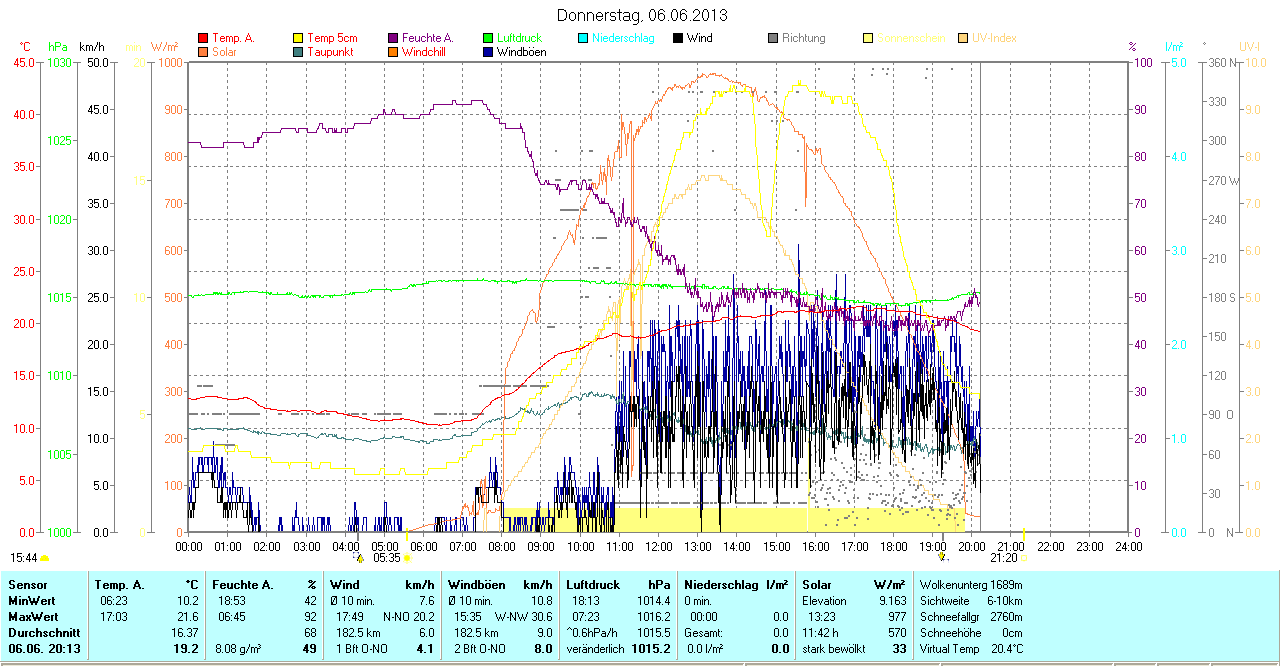
Task: Click the 21:20 sunset time label
Action: pyautogui.click(x=1004, y=558)
